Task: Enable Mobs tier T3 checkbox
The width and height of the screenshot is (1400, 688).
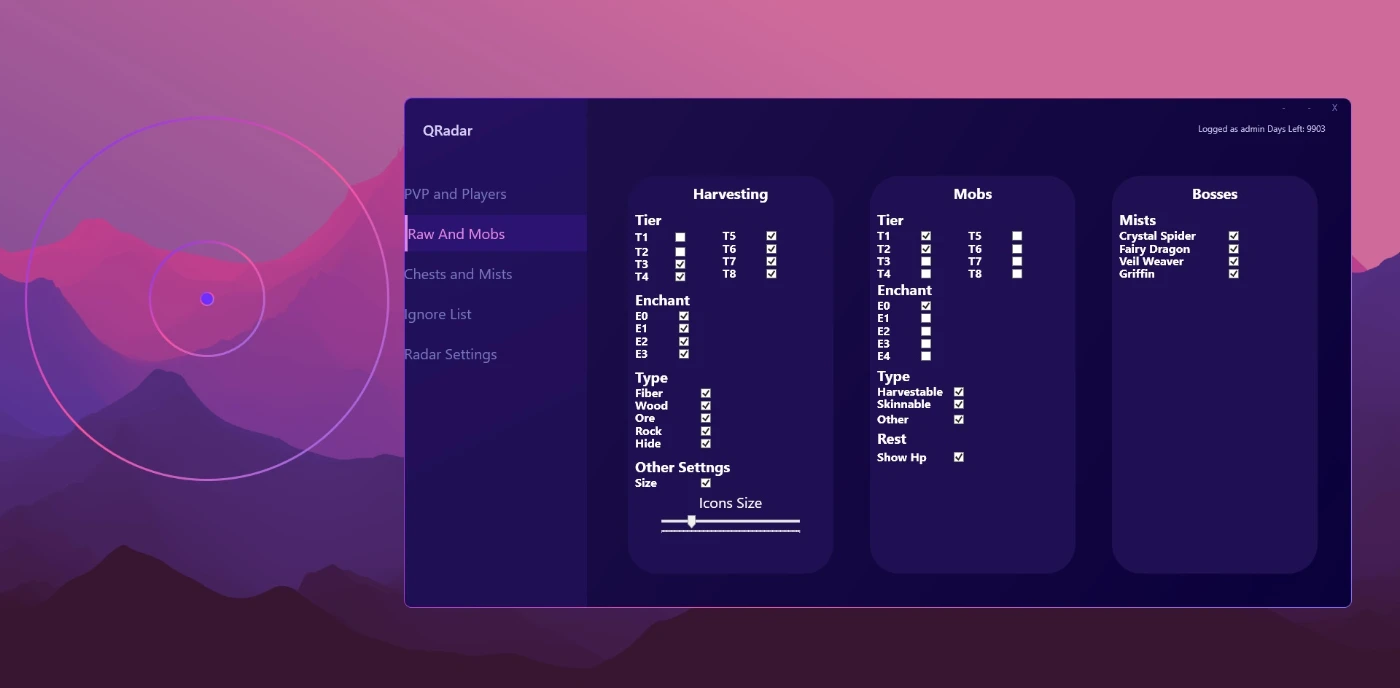Action: pyautogui.click(x=926, y=261)
